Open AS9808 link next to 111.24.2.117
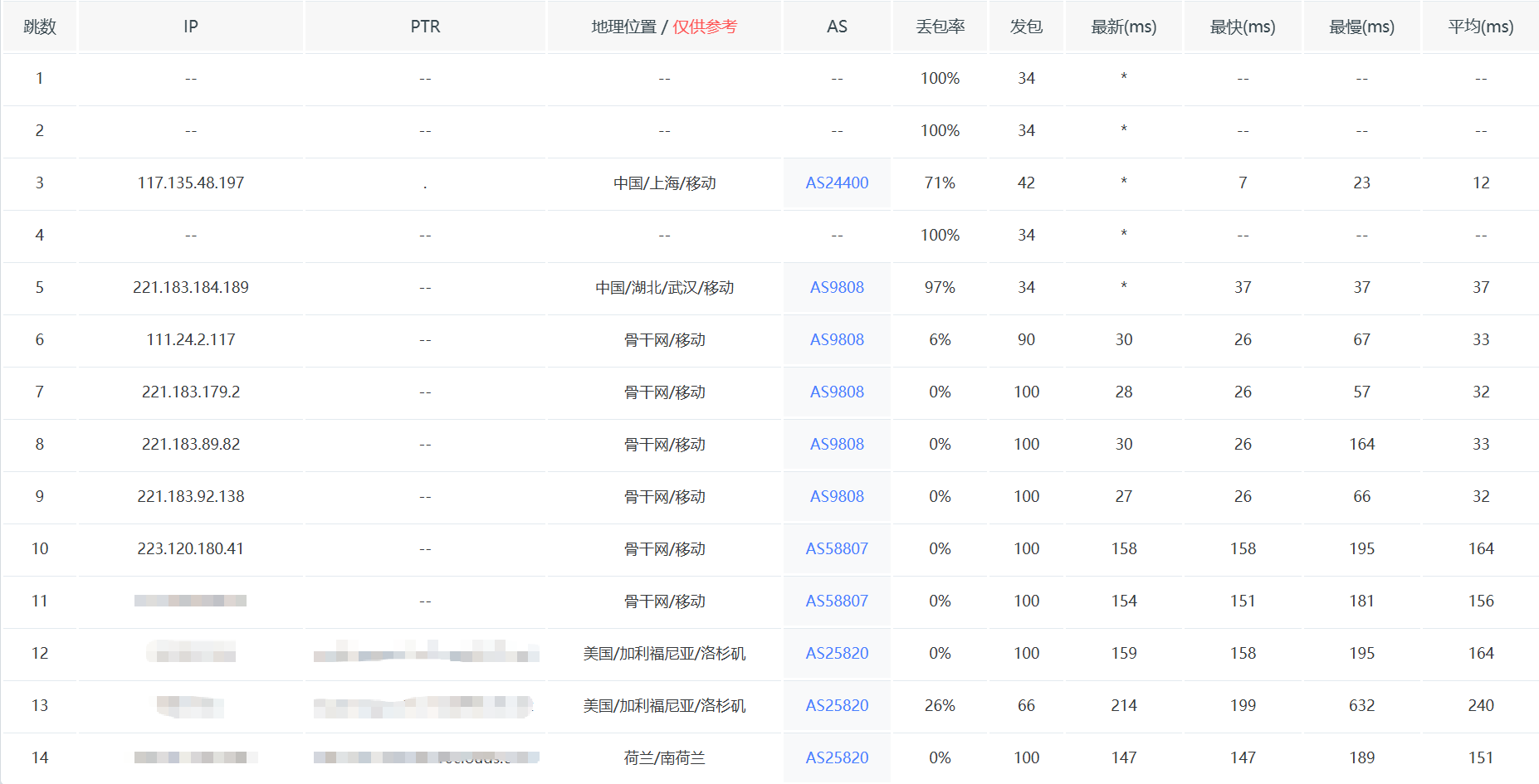The height and width of the screenshot is (784, 1539). click(x=837, y=339)
